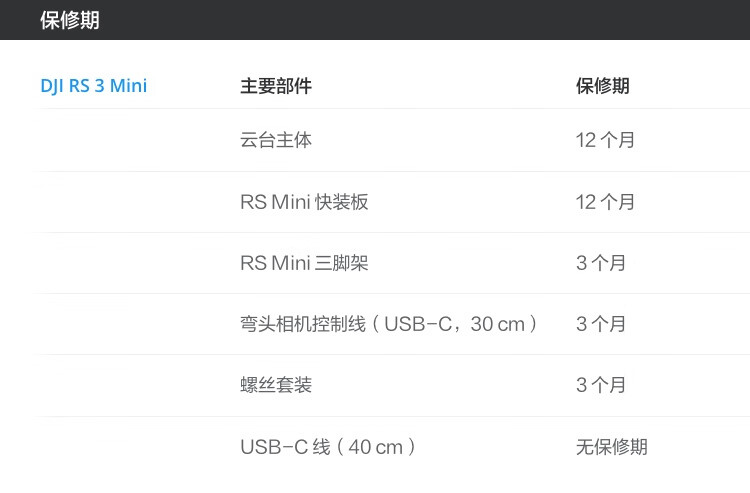This screenshot has height=493, width=750.
Task: Select the 主要部件 column header
Action: (275, 86)
